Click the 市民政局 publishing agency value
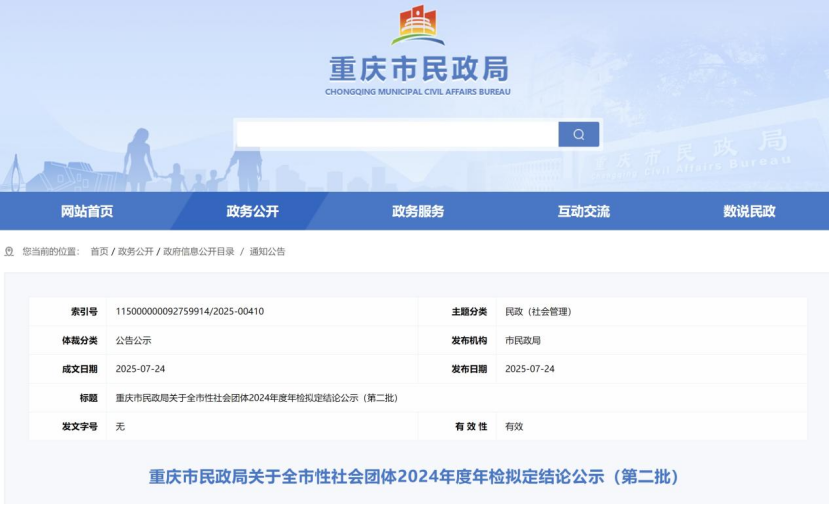The width and height of the screenshot is (829, 505). 523,340
